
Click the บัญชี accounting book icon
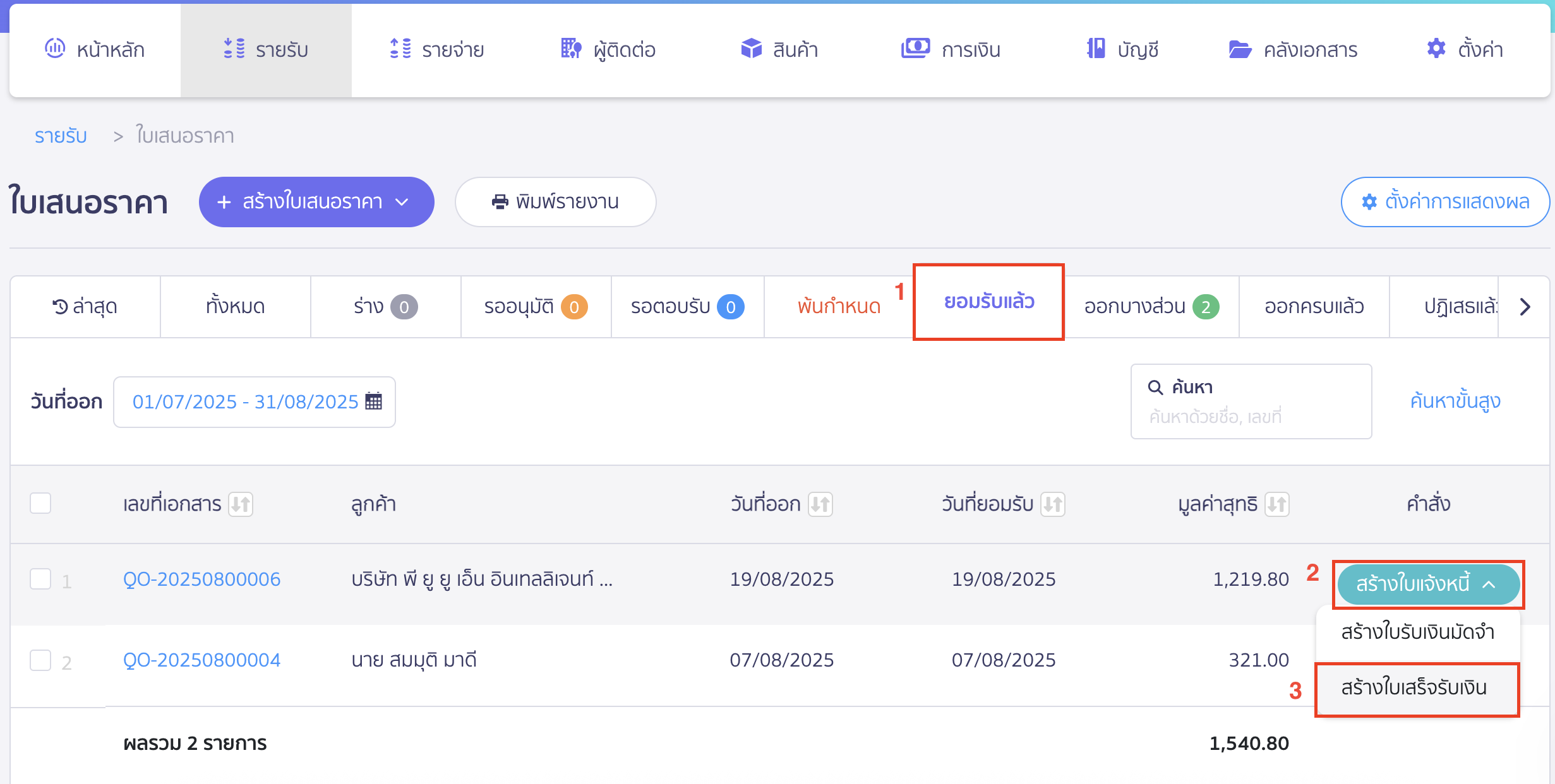coord(1096,49)
